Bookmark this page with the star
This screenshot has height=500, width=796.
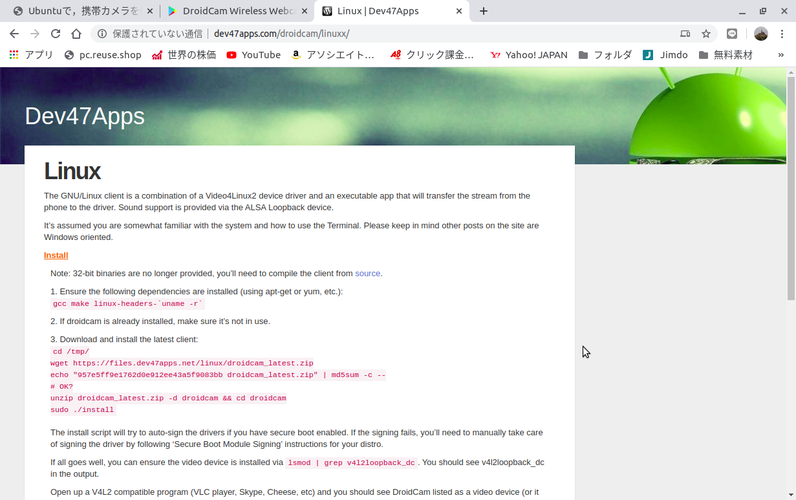tap(706, 34)
